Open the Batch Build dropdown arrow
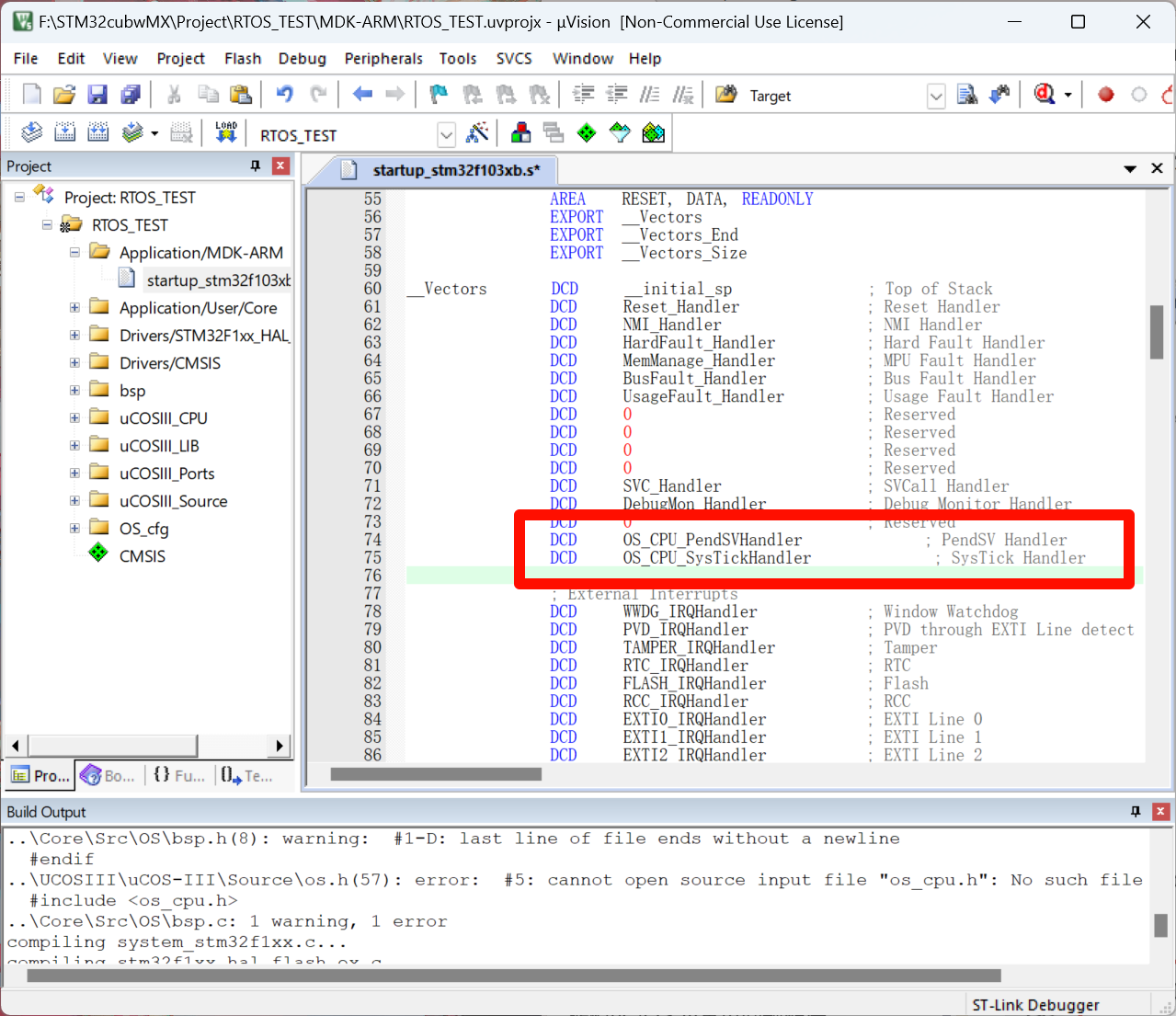 pos(154,133)
